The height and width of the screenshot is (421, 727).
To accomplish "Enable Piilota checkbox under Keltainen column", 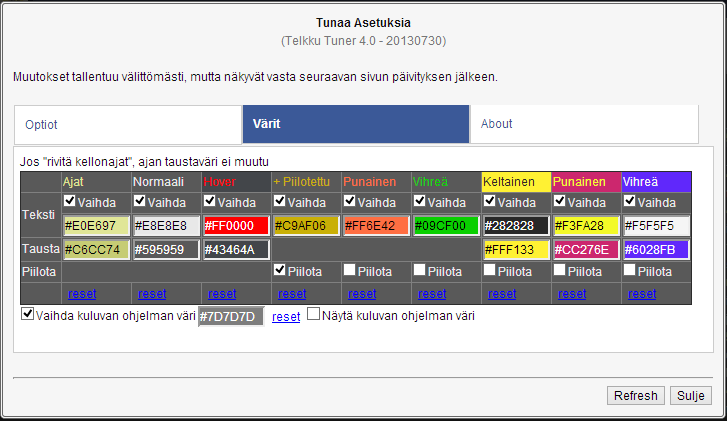I will (x=490, y=271).
